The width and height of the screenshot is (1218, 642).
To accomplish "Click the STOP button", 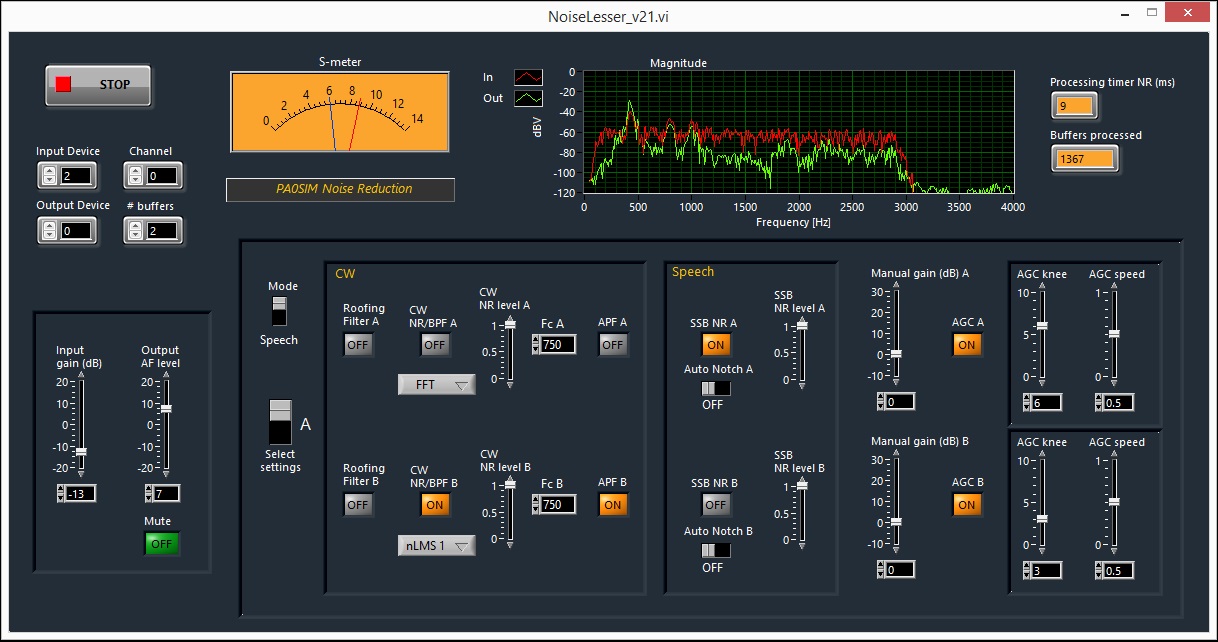I will [98, 85].
